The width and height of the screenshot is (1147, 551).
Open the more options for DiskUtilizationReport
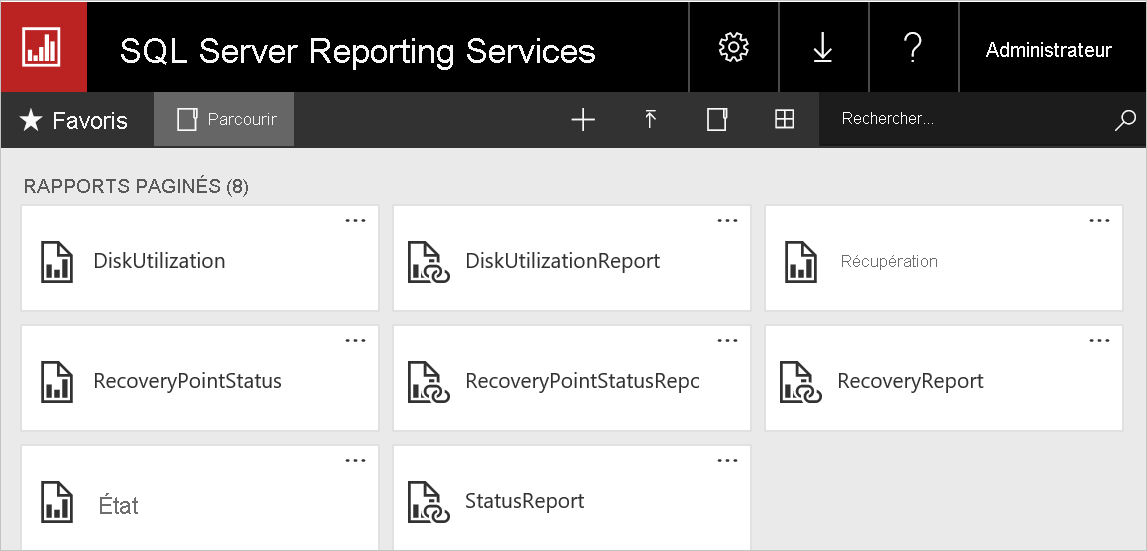727,221
